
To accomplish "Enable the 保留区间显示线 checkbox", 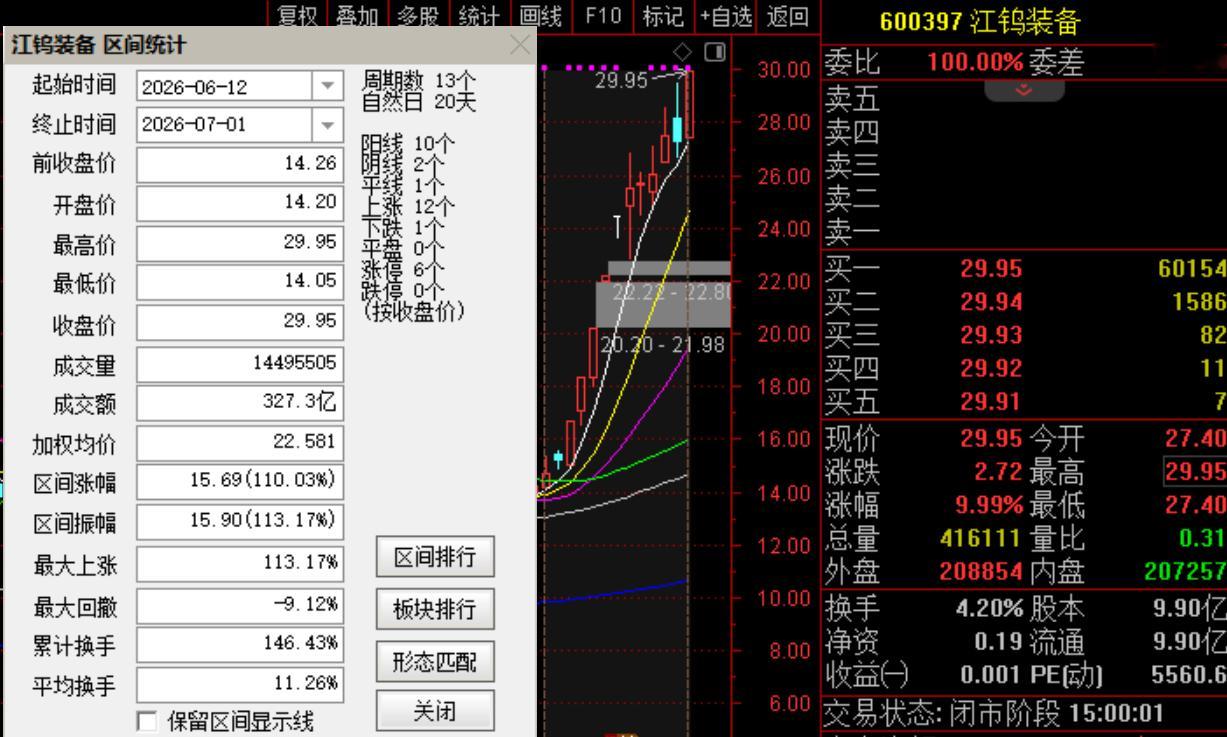I will (147, 721).
